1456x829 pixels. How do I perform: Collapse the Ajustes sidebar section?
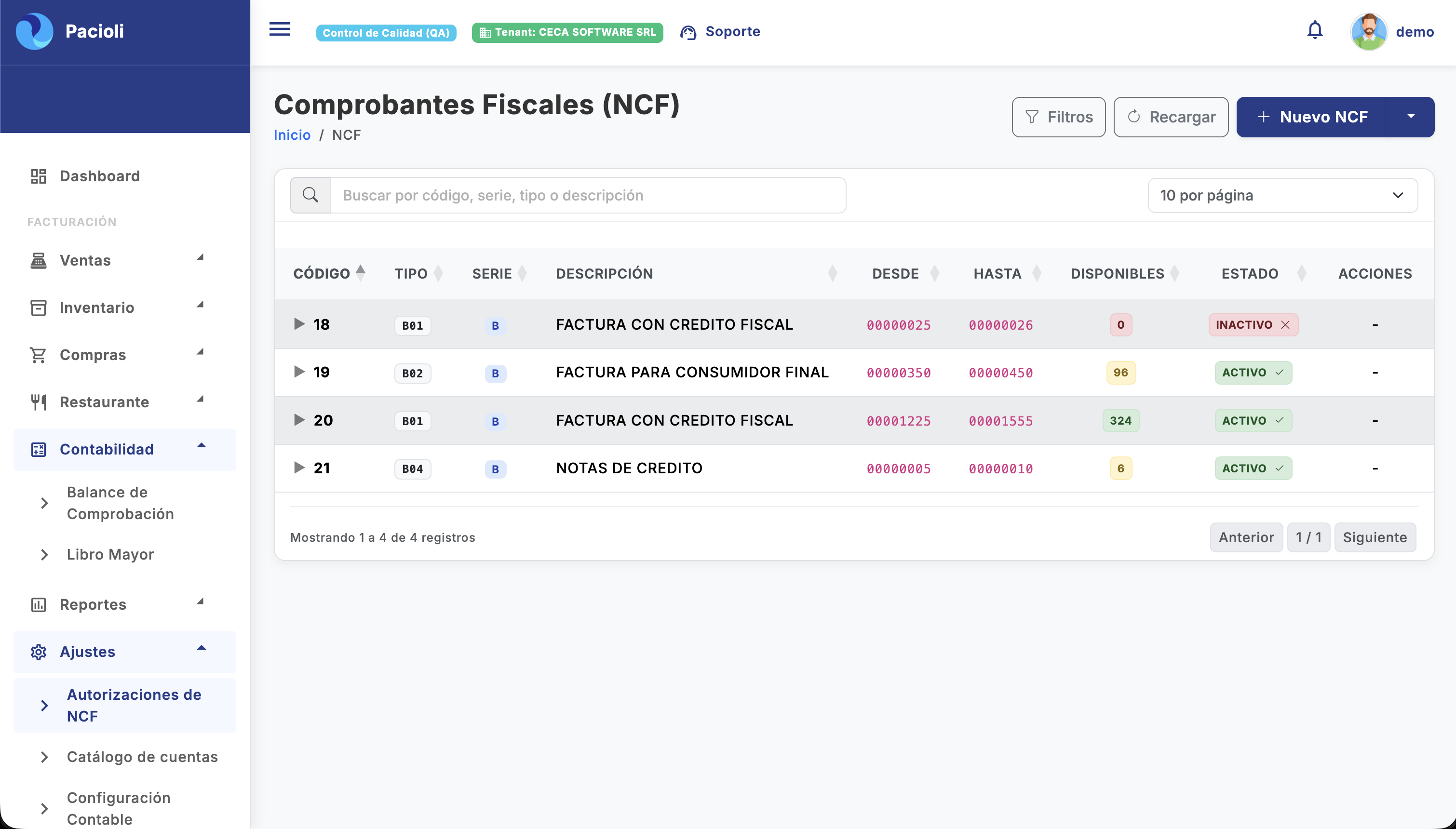click(201, 647)
